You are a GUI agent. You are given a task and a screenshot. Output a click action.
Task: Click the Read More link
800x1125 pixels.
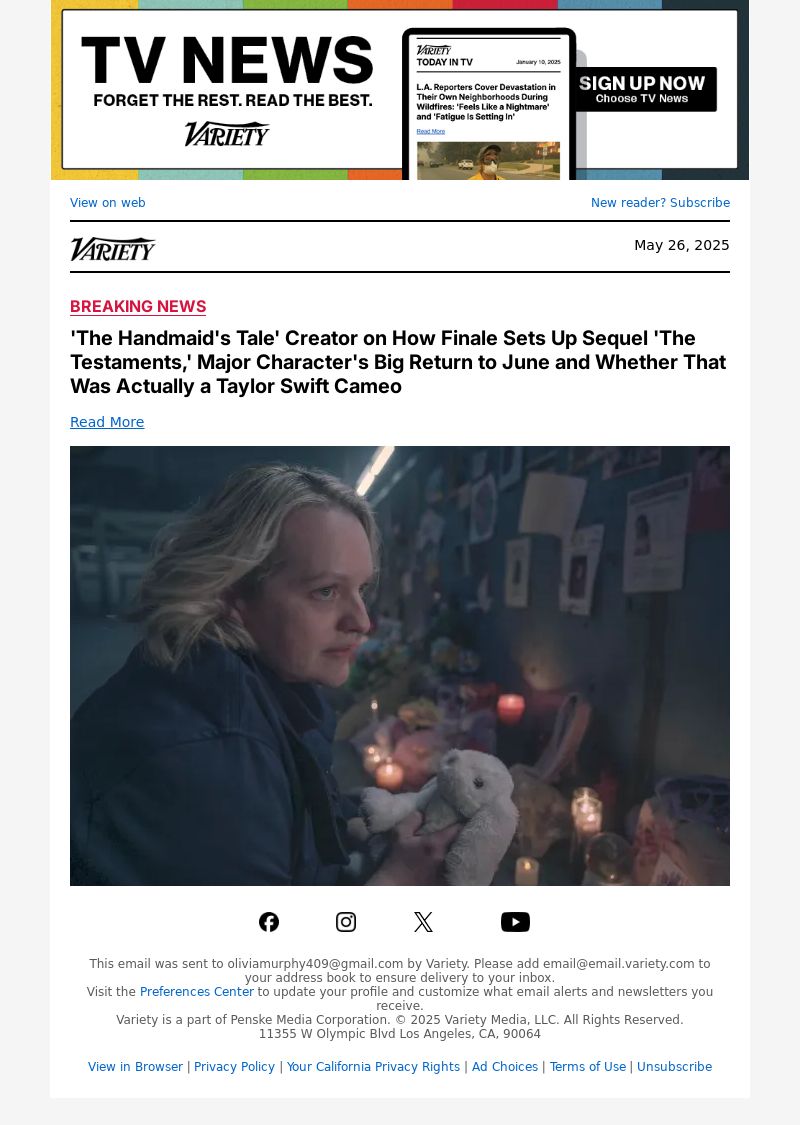(107, 422)
